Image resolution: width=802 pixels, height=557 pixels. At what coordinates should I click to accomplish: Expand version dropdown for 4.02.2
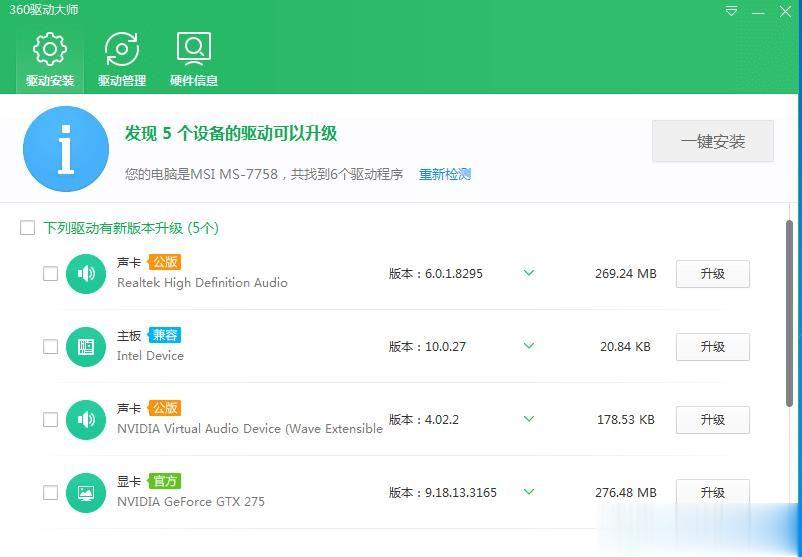(529, 419)
